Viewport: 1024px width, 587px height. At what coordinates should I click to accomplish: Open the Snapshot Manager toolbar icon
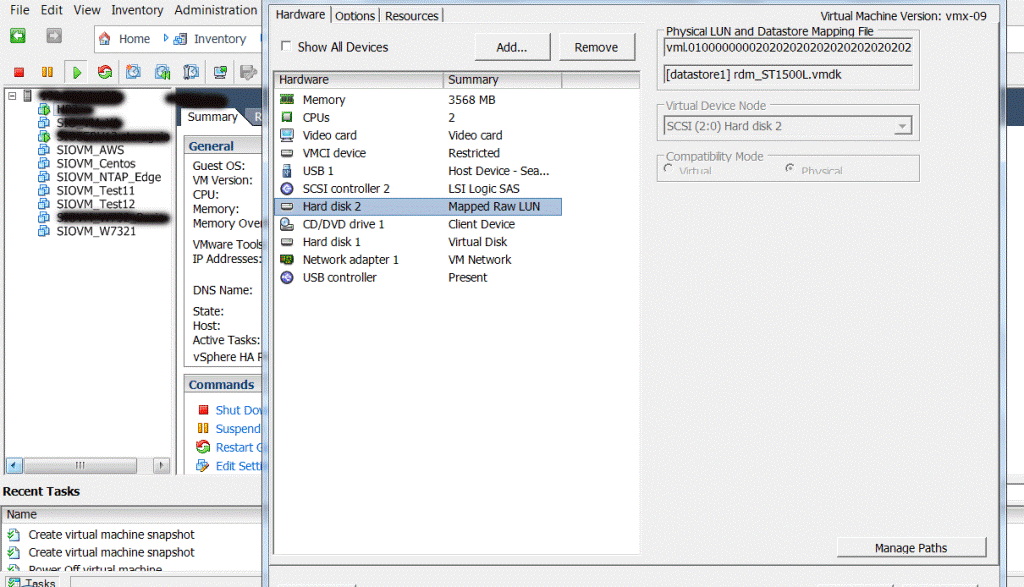point(191,72)
